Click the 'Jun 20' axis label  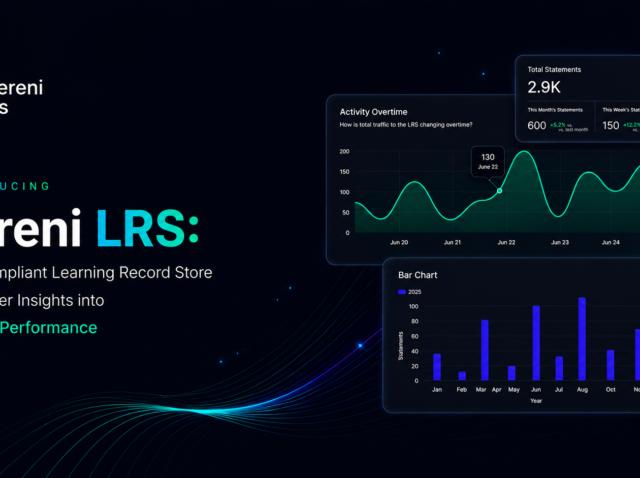(399, 242)
